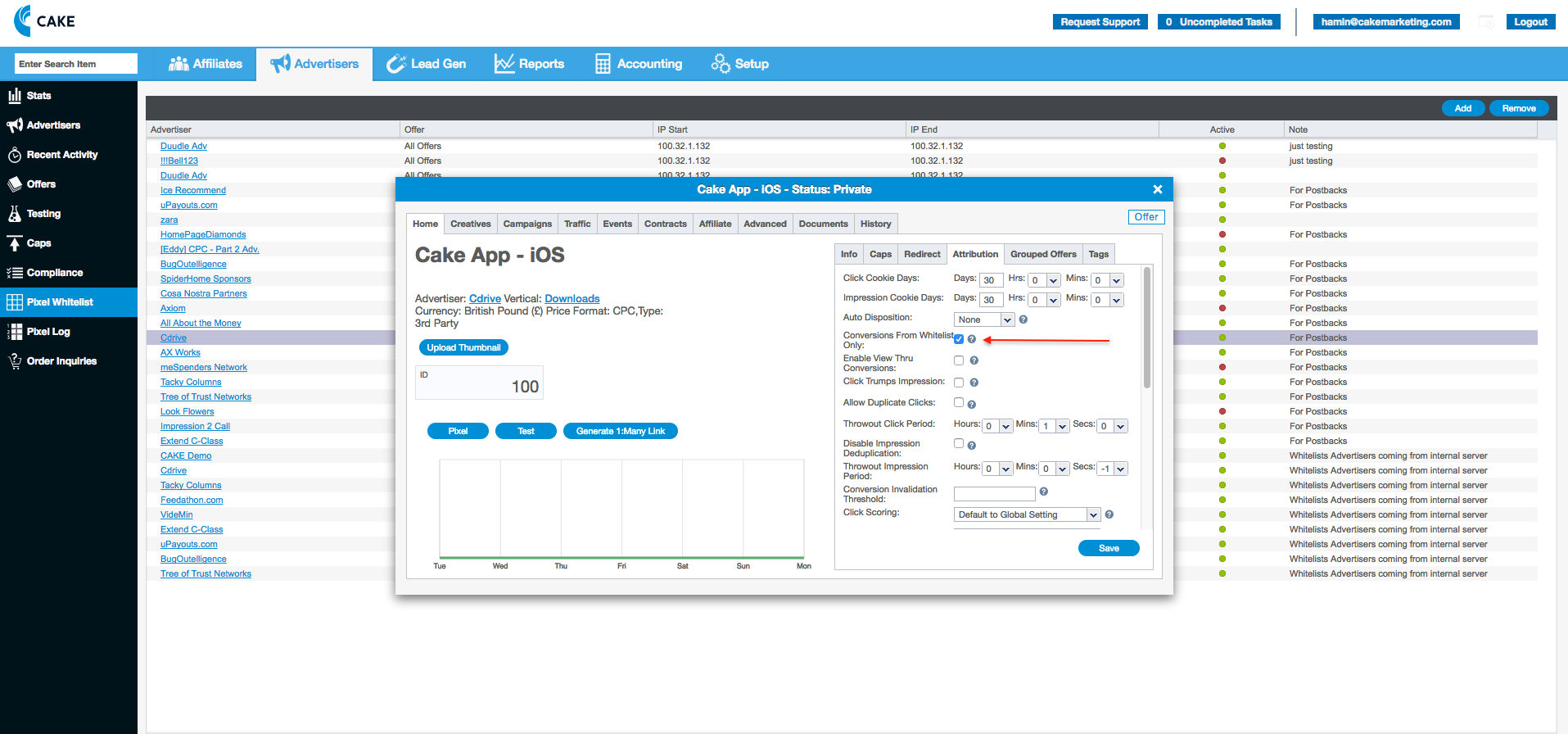Click the Lead Gen magnet icon

click(396, 64)
